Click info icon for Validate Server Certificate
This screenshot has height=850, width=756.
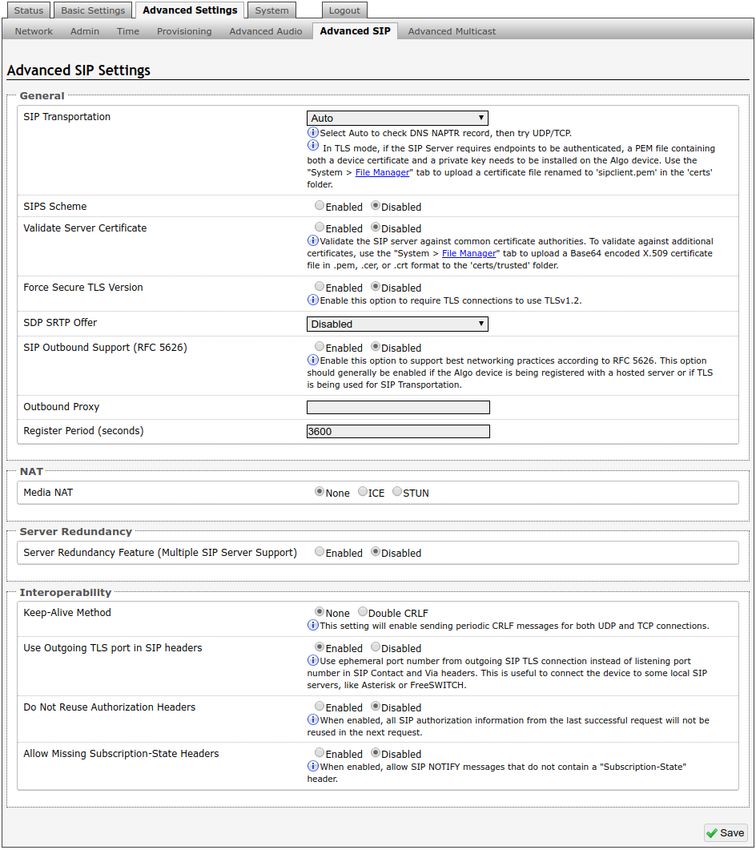click(x=313, y=240)
